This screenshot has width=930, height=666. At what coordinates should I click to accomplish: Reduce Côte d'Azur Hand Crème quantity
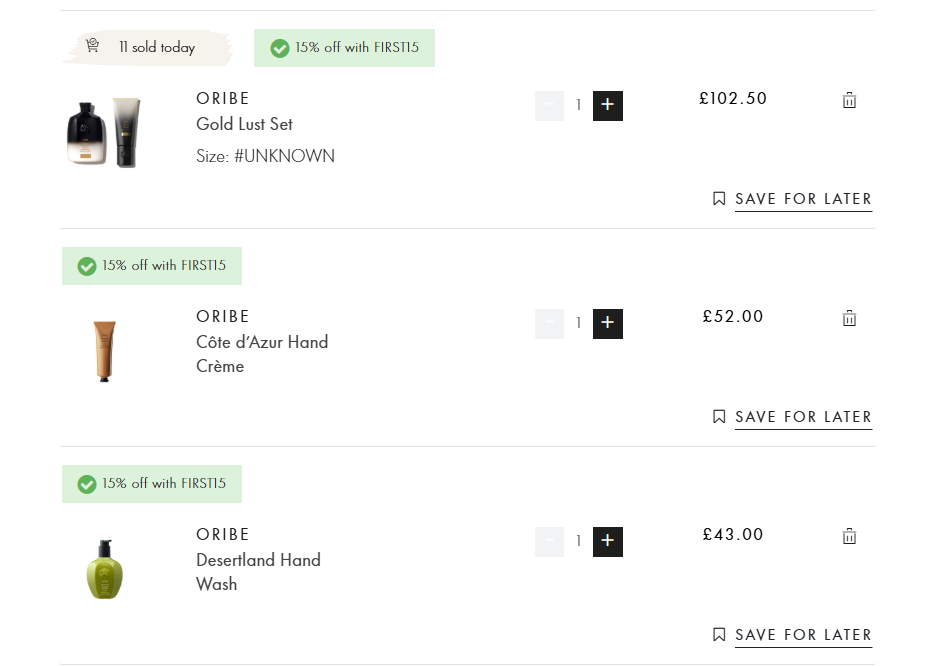point(549,324)
